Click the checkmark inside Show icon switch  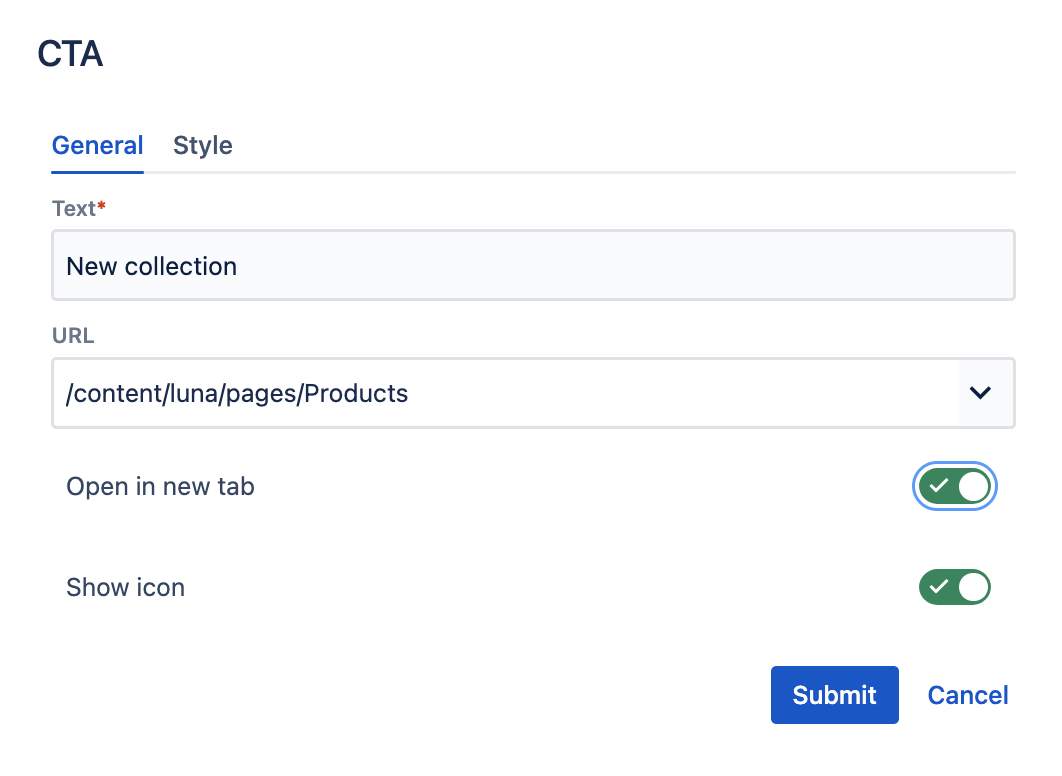pos(939,586)
